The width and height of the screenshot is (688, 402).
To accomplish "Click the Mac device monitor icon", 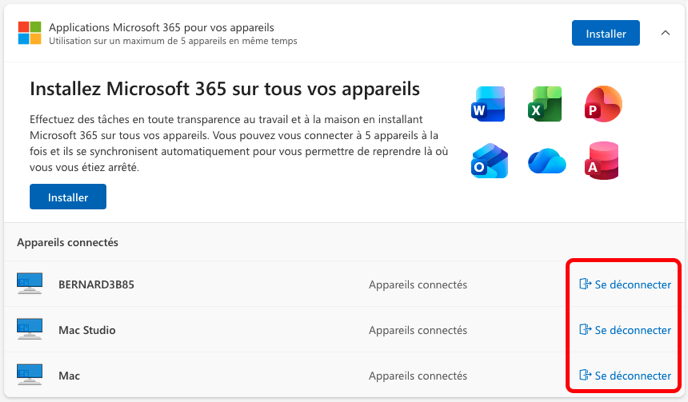I will pos(30,375).
